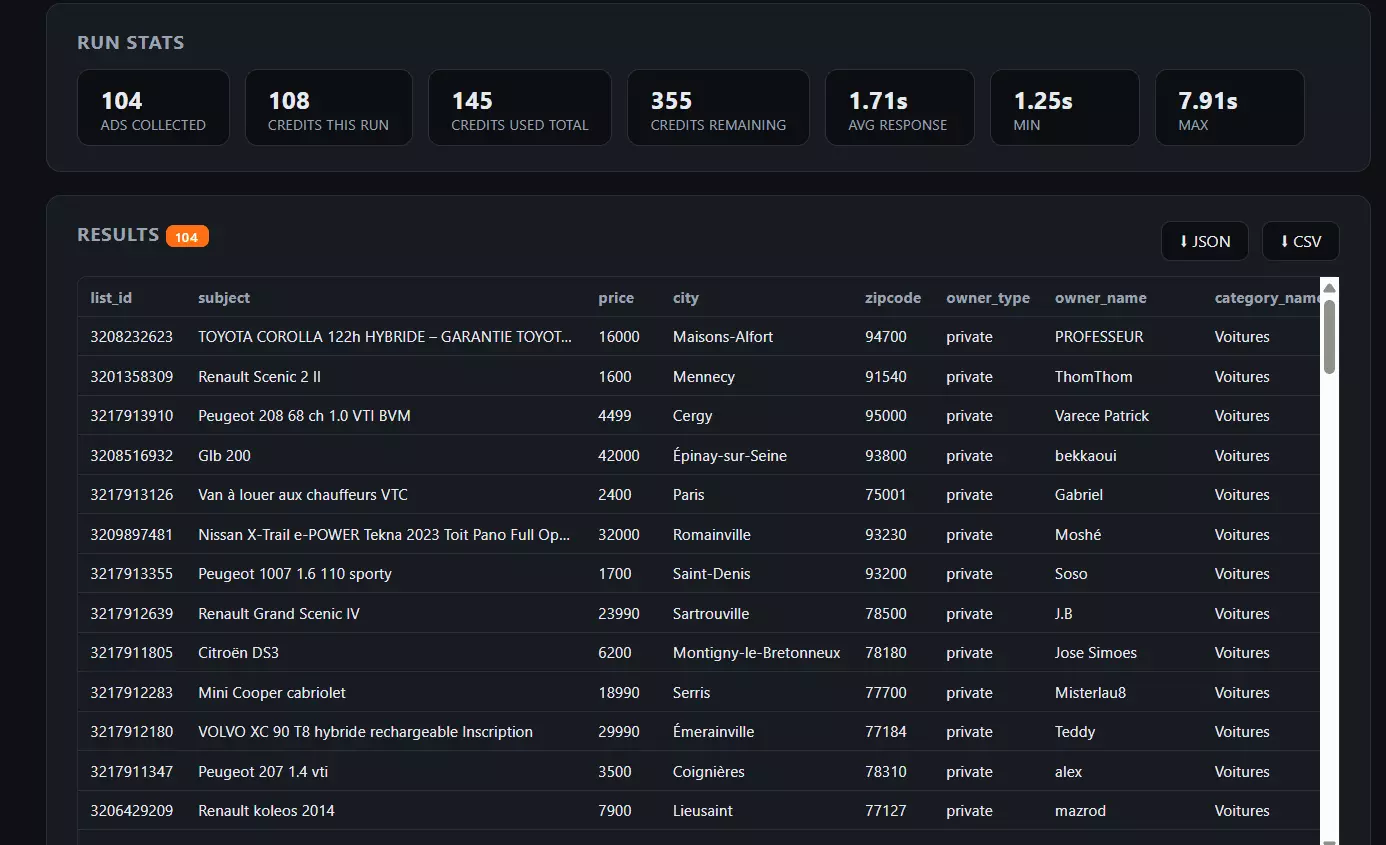1386x845 pixels.
Task: Select the Ads Collected stat card
Action: pos(153,107)
